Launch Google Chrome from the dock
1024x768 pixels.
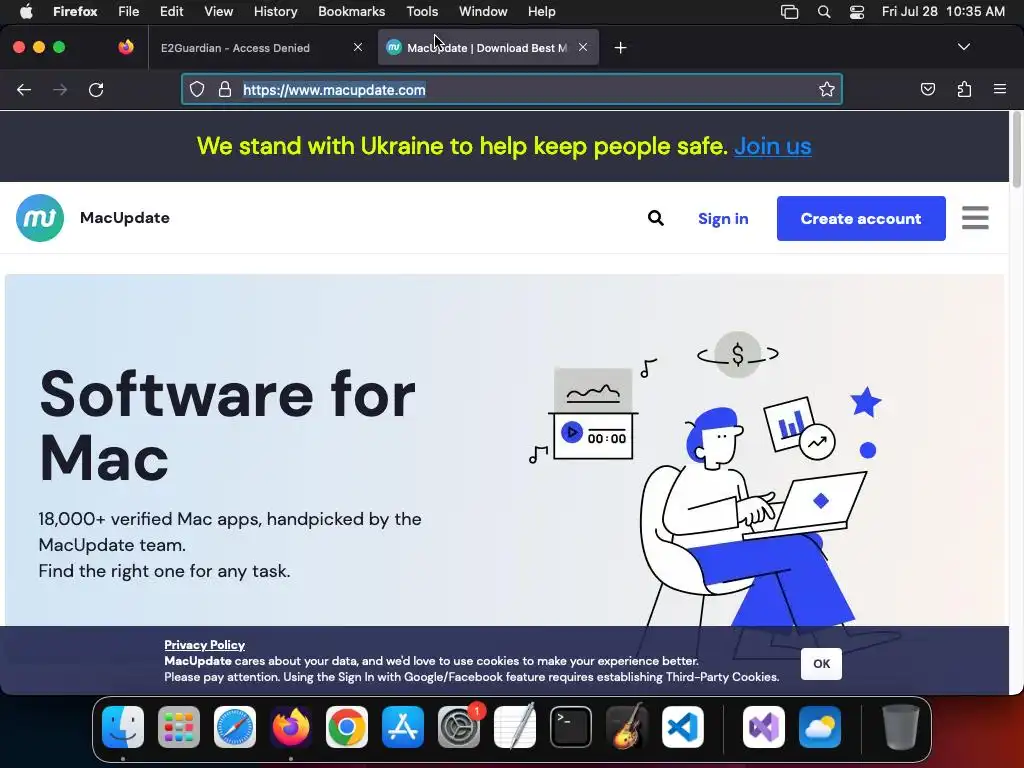click(x=347, y=727)
